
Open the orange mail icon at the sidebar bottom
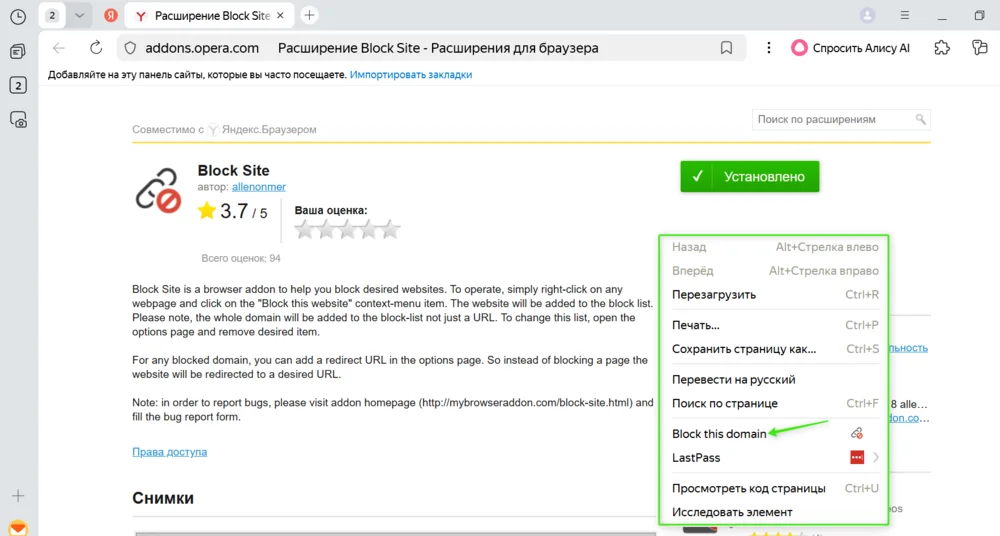tap(18, 528)
